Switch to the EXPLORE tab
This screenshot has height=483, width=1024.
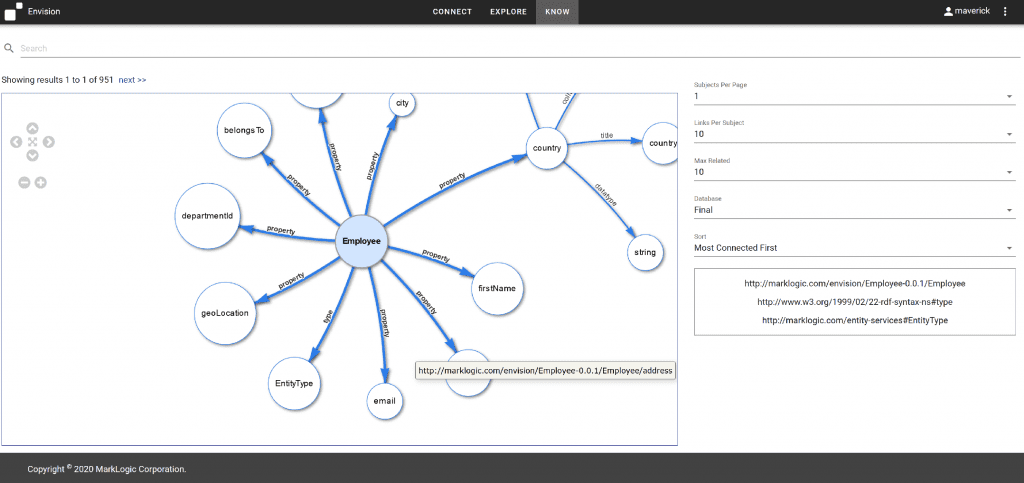[x=508, y=12]
